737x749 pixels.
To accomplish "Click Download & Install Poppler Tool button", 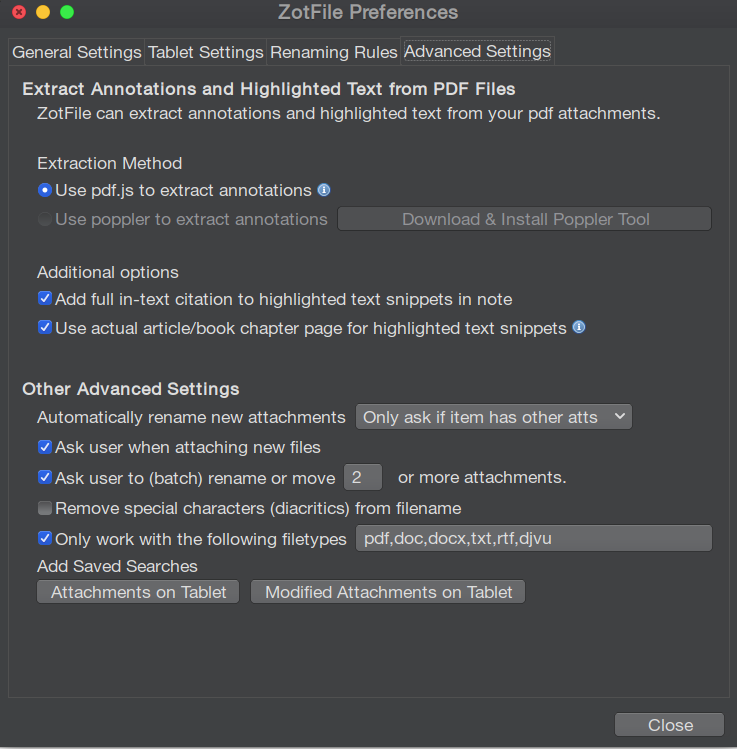I will point(524,219).
